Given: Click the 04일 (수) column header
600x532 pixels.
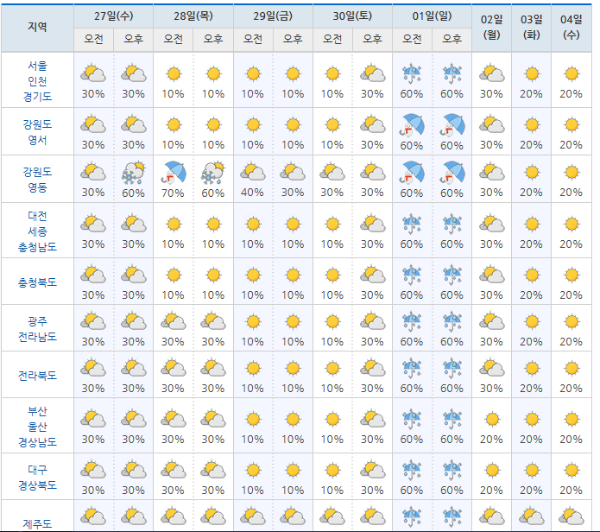Looking at the screenshot, I should point(571,27).
